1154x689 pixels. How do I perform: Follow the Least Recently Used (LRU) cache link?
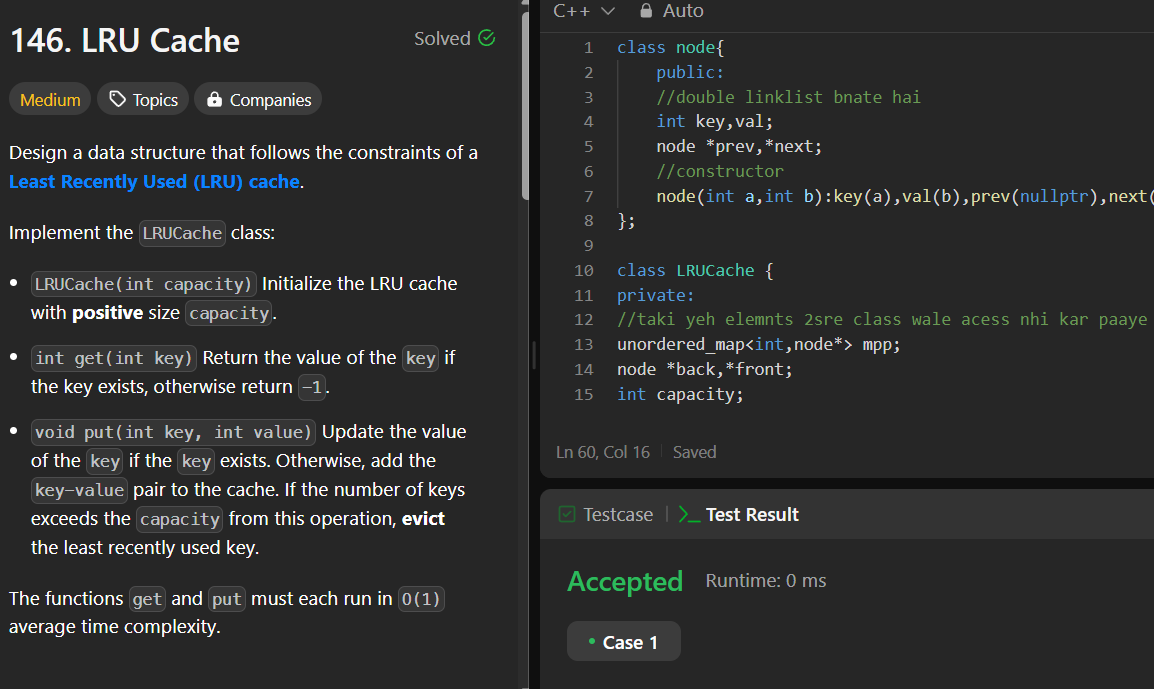[x=154, y=181]
